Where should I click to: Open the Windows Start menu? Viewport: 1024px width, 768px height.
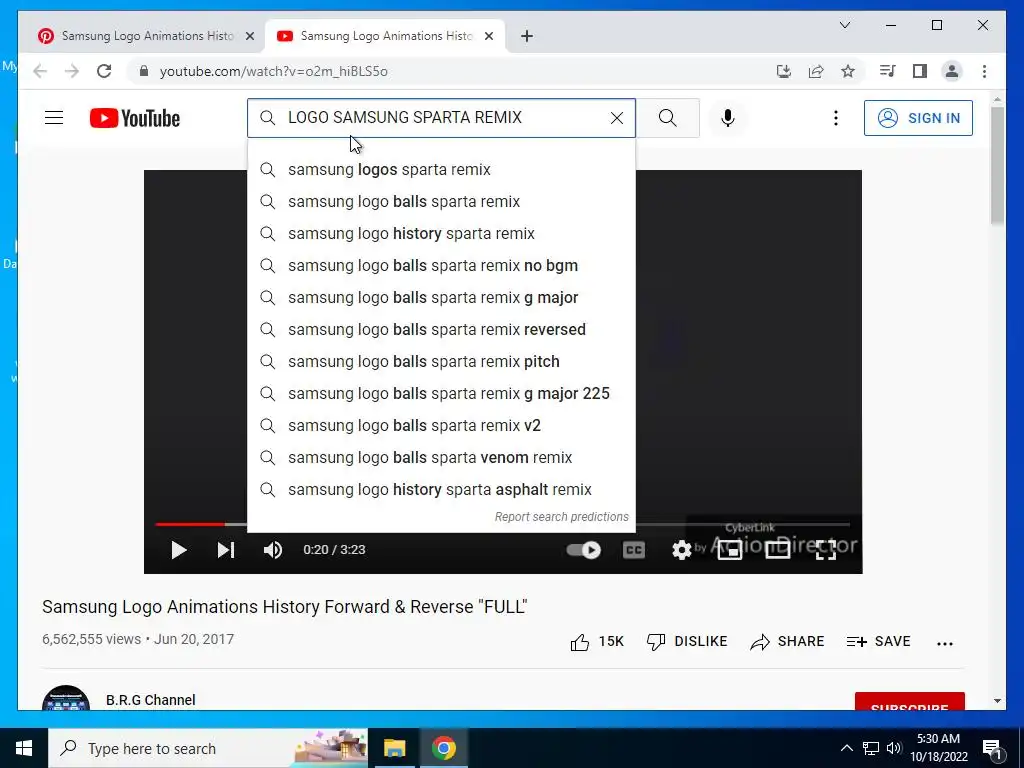tap(24, 748)
